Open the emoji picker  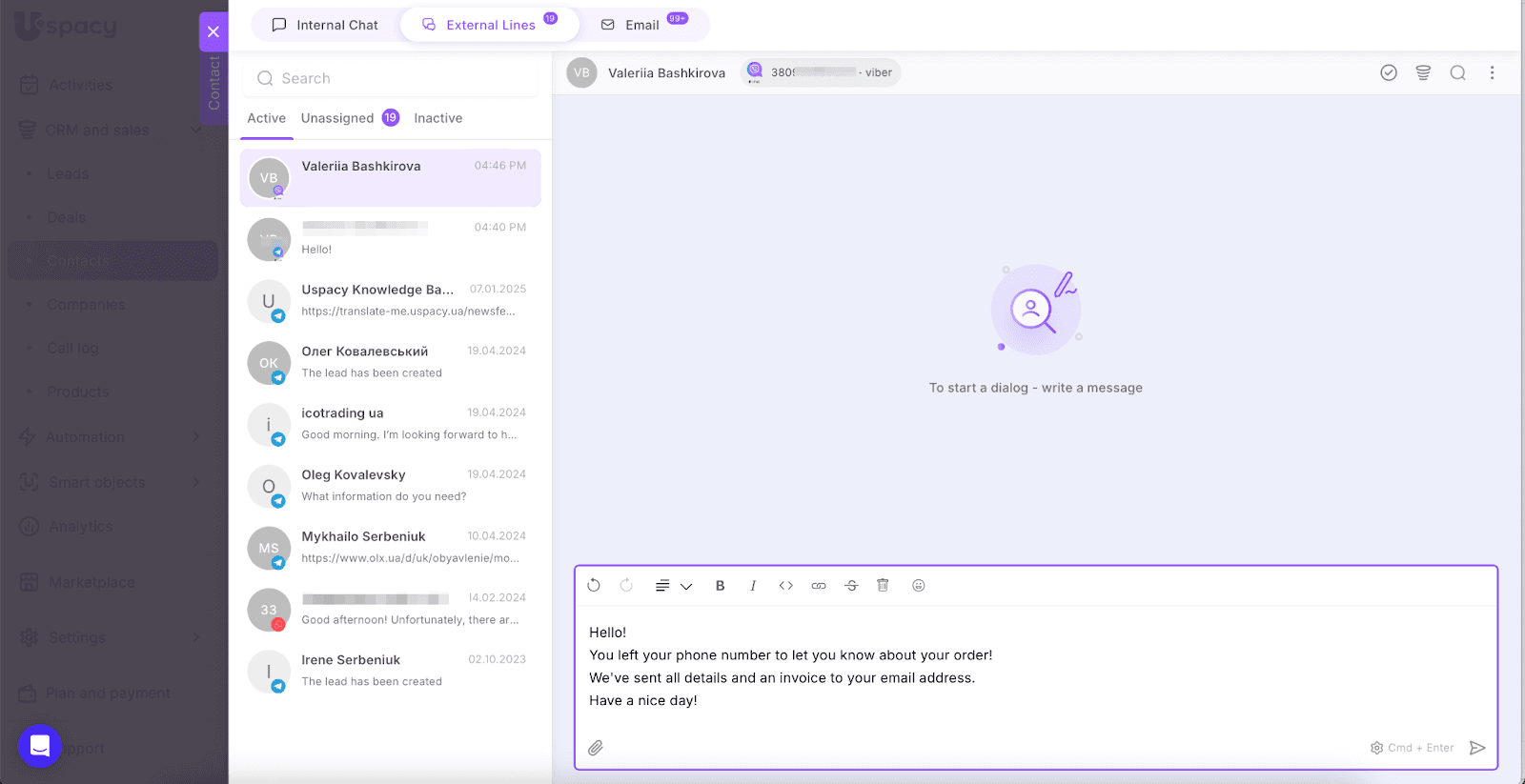tap(919, 586)
